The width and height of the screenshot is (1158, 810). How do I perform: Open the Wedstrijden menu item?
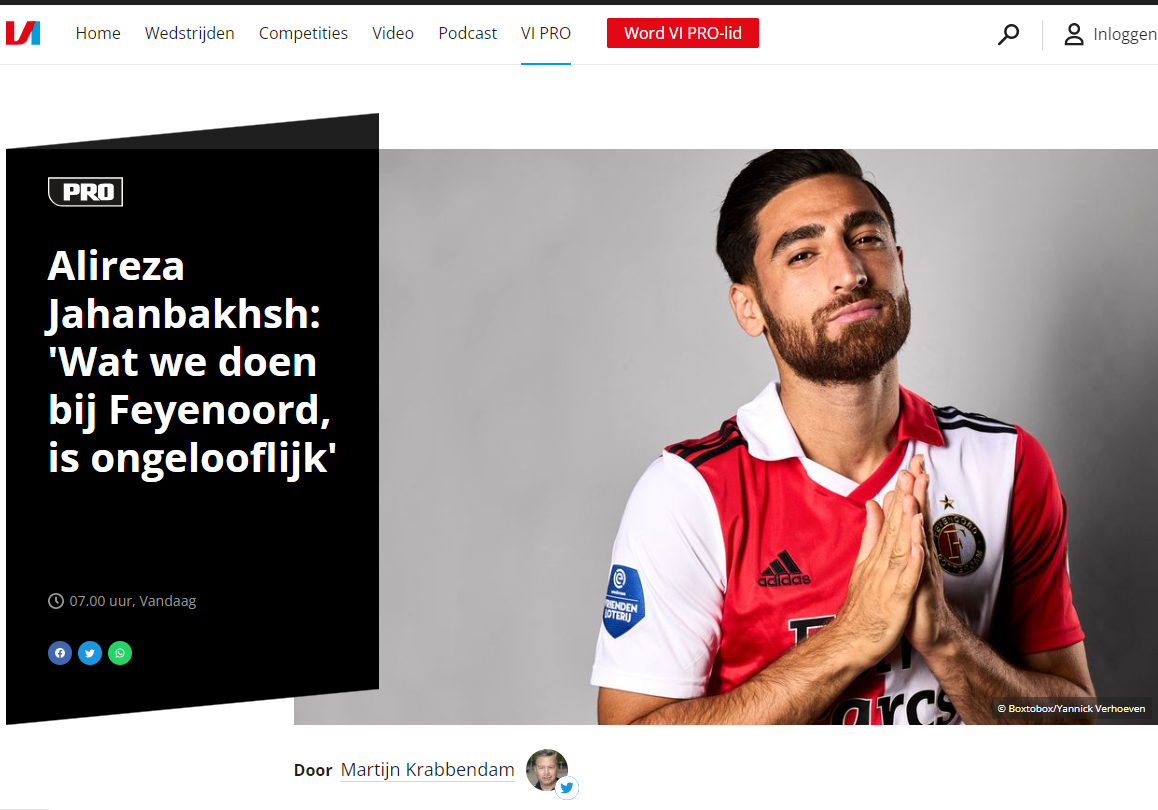tap(190, 33)
